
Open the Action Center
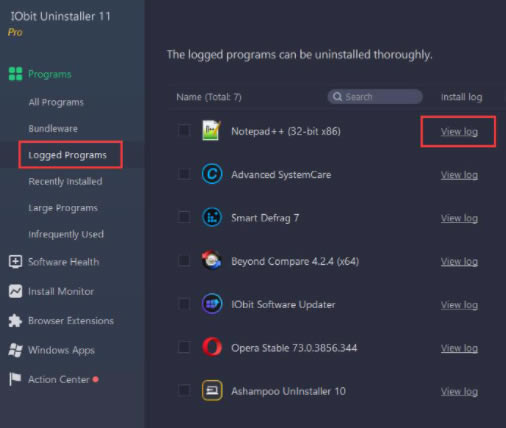click(x=59, y=379)
